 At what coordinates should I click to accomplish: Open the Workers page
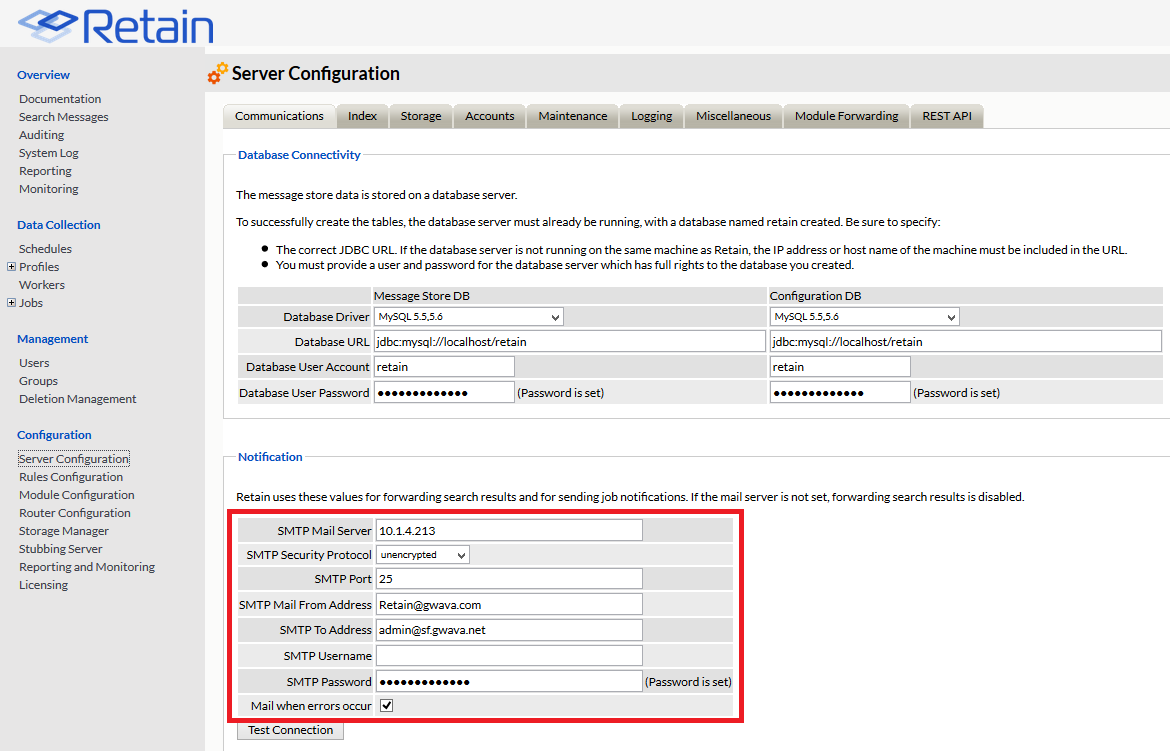point(42,284)
